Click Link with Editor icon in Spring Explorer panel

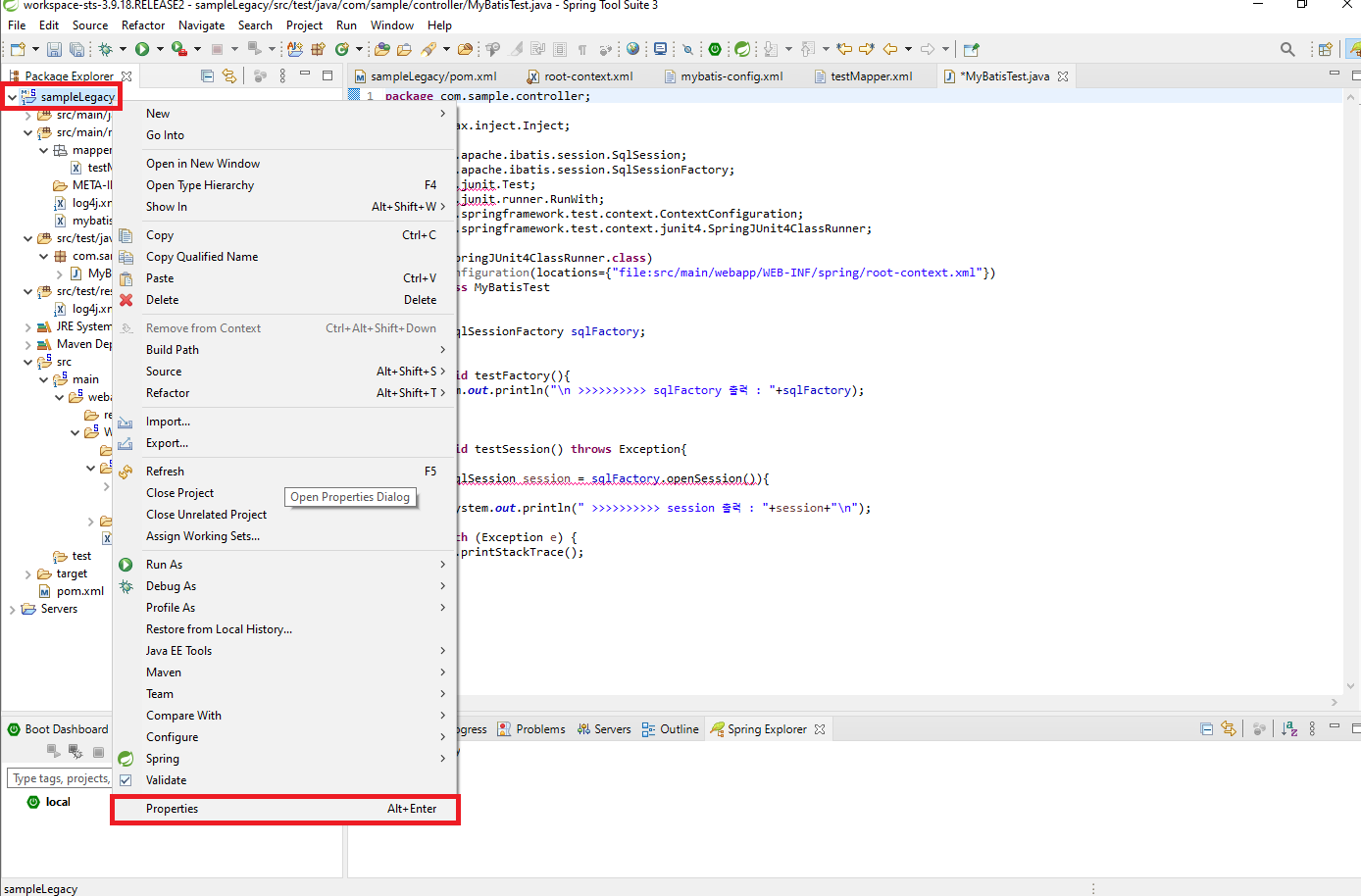(x=1229, y=728)
